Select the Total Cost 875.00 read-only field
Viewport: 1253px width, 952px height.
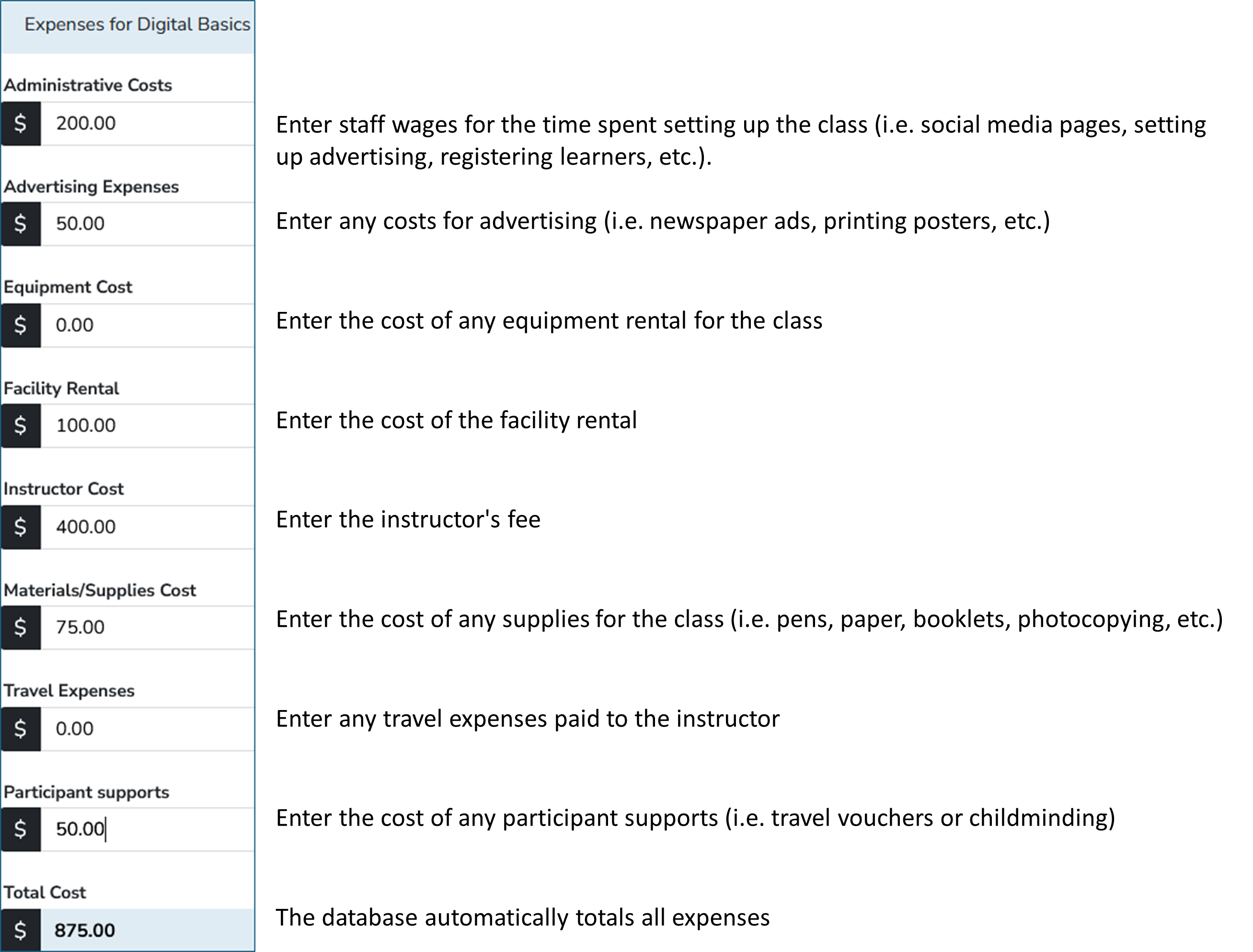[148, 930]
